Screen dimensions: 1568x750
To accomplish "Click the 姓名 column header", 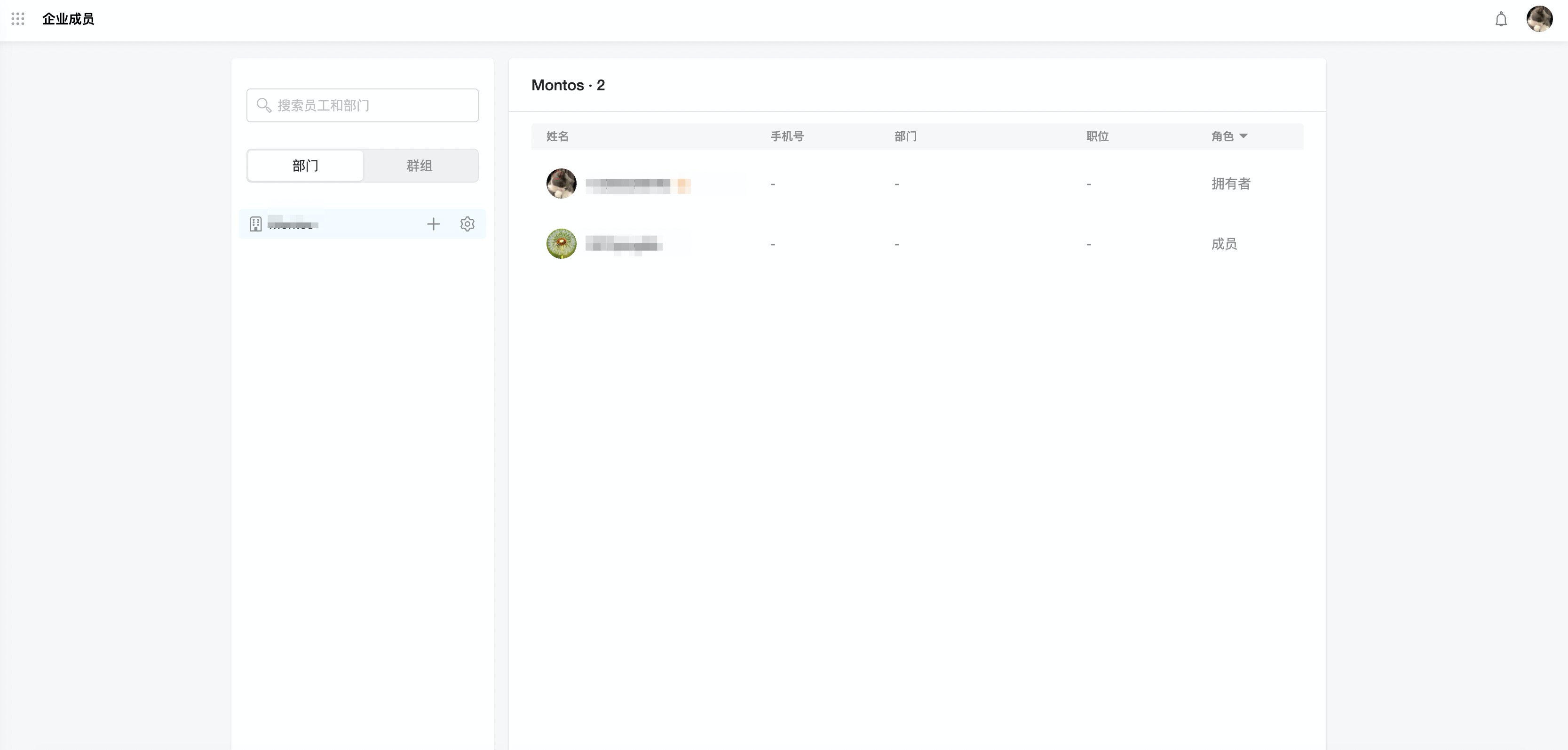I will click(x=557, y=136).
